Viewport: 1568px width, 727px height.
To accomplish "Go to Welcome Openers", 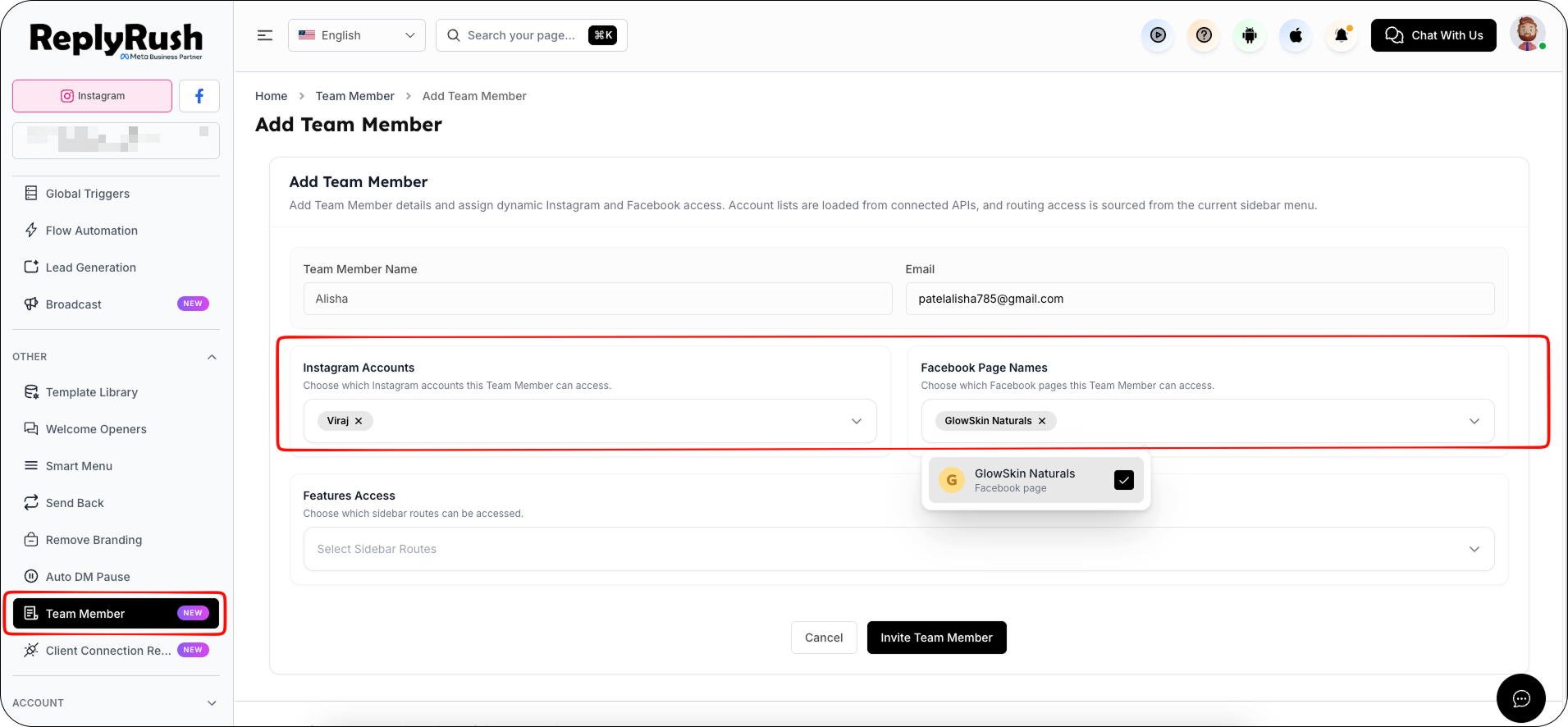I will (116, 428).
